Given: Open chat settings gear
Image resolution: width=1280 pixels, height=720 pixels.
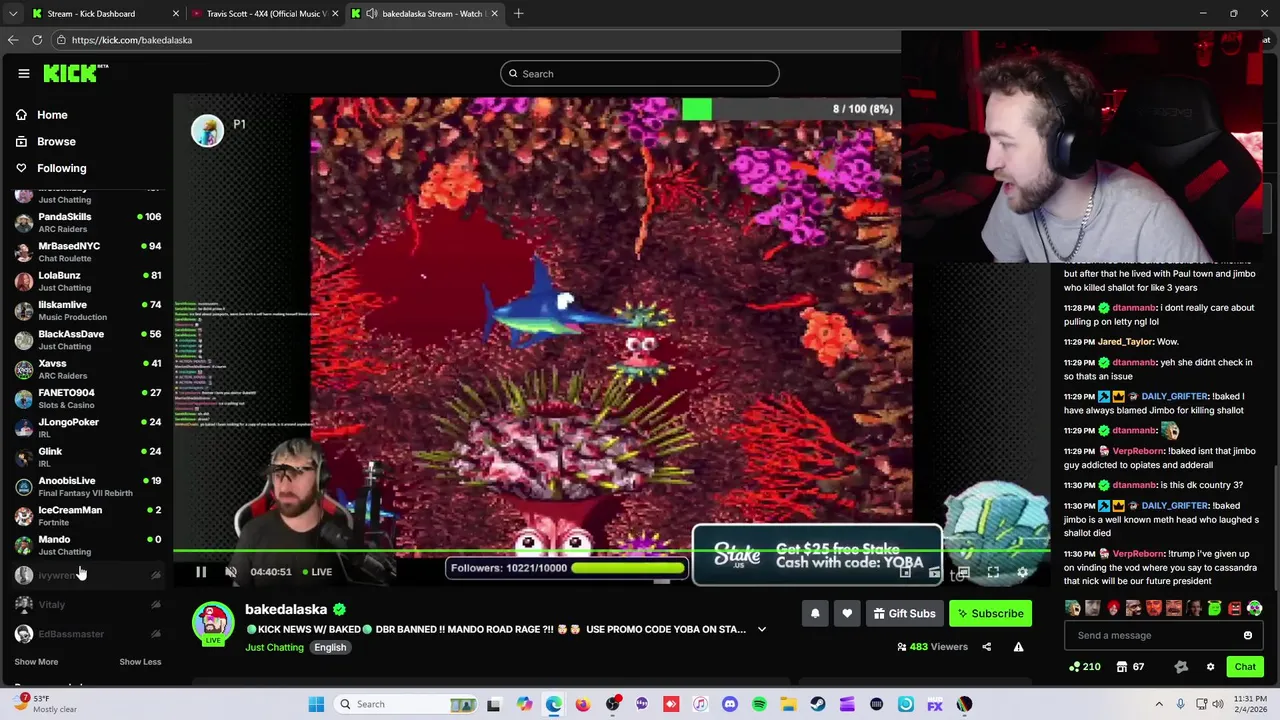Looking at the screenshot, I should 1210,666.
